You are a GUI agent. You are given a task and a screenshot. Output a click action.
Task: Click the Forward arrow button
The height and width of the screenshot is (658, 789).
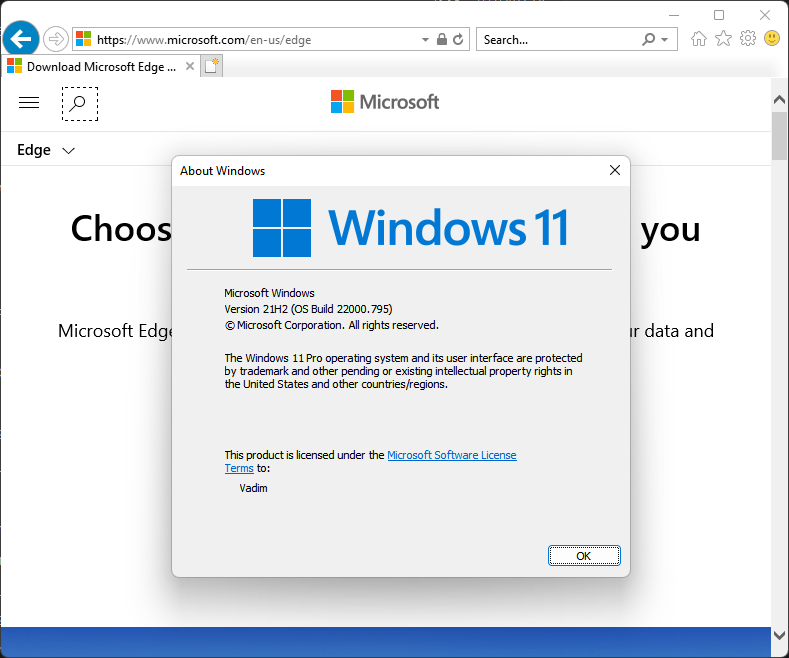tap(55, 39)
